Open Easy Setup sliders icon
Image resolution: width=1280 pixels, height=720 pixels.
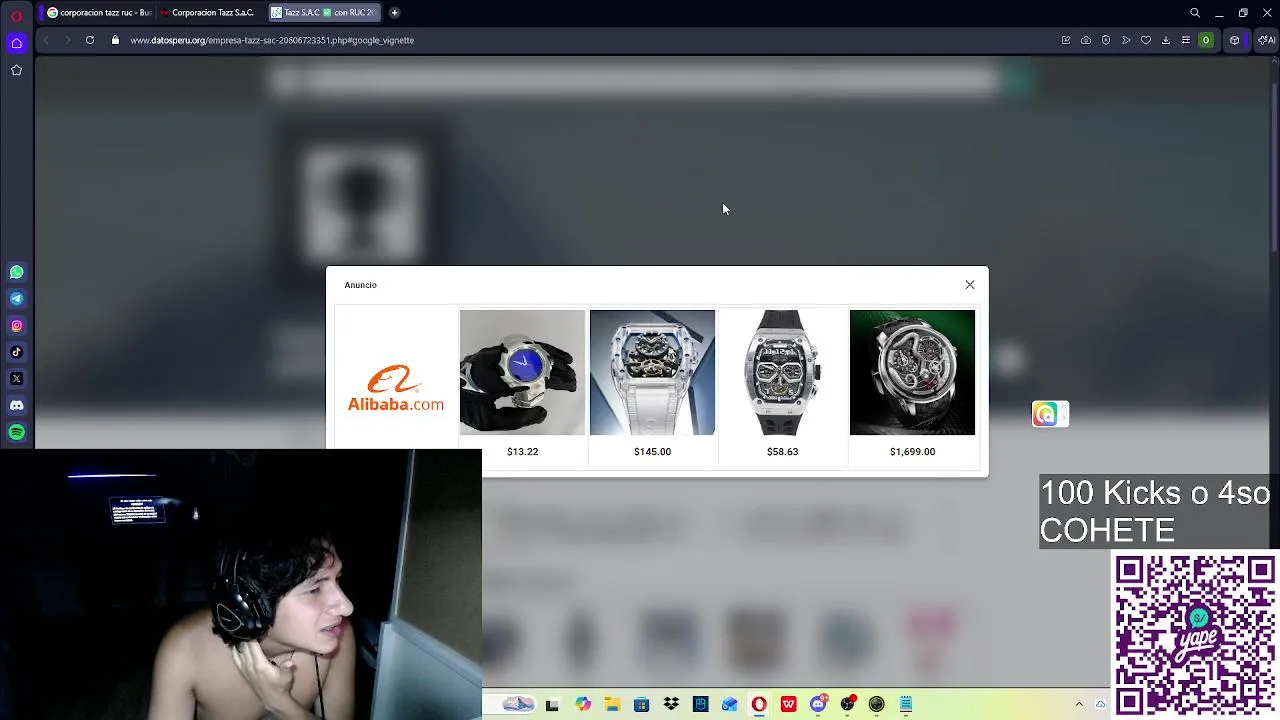point(1186,40)
